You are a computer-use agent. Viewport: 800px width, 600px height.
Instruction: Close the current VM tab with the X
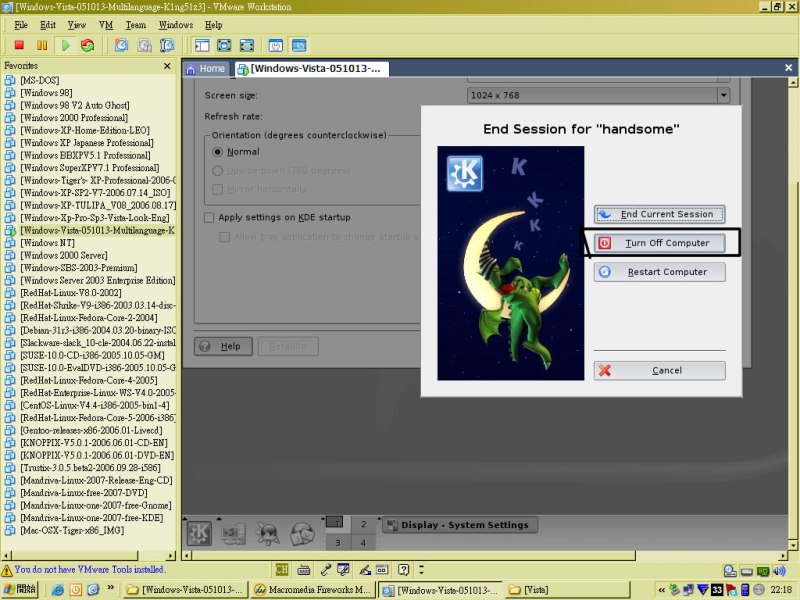(788, 67)
